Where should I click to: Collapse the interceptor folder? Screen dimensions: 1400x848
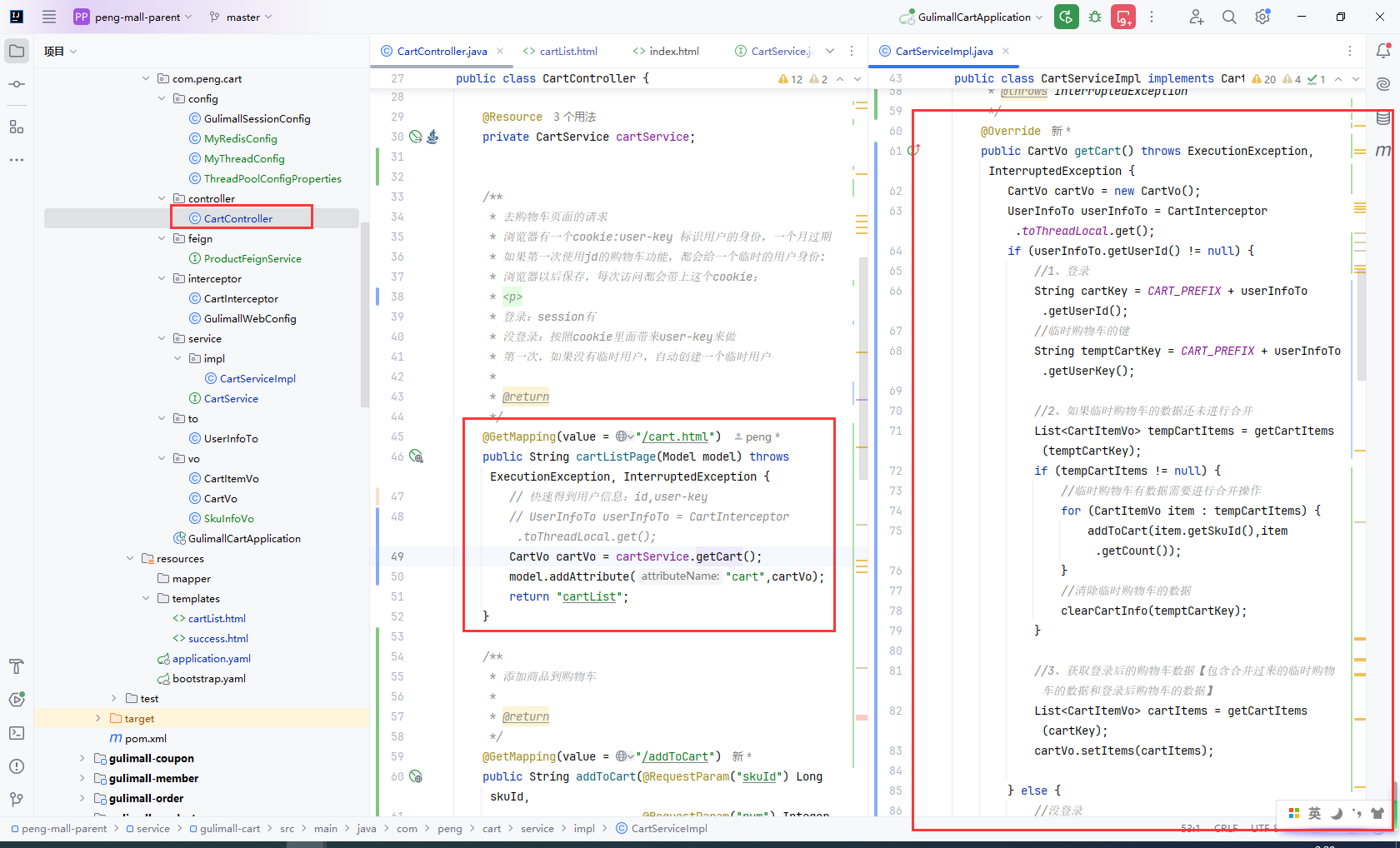tap(162, 278)
